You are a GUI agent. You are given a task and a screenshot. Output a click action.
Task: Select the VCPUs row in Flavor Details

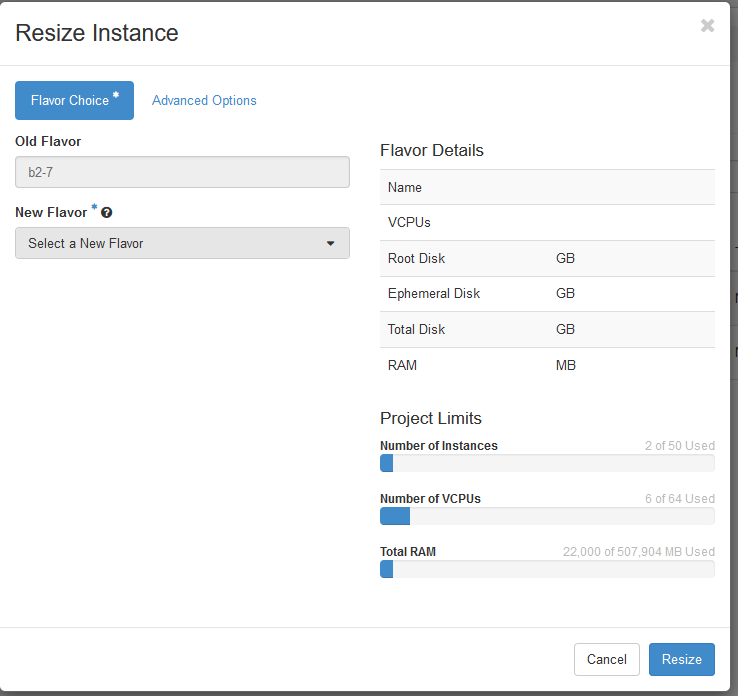[547, 222]
